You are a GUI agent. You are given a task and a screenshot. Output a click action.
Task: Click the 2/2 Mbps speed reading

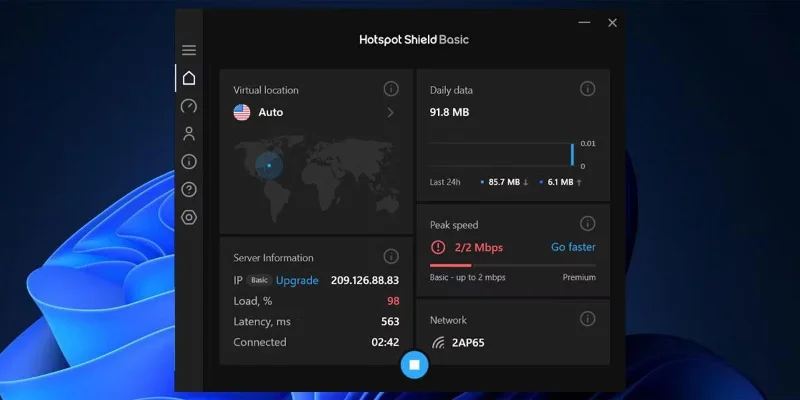tap(479, 247)
